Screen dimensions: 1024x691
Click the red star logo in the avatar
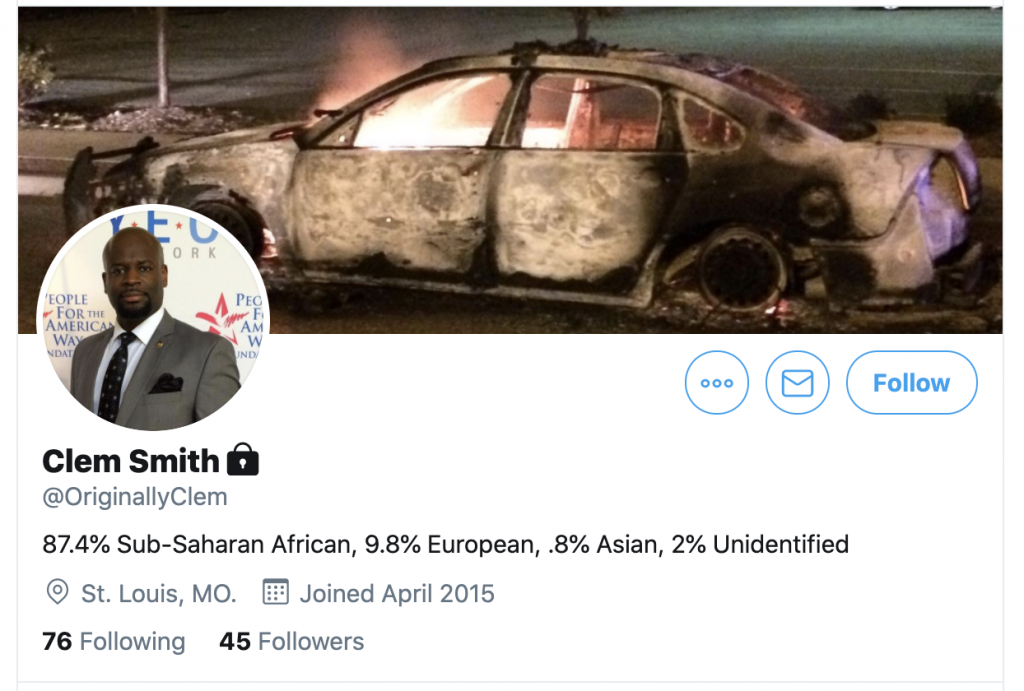click(219, 317)
